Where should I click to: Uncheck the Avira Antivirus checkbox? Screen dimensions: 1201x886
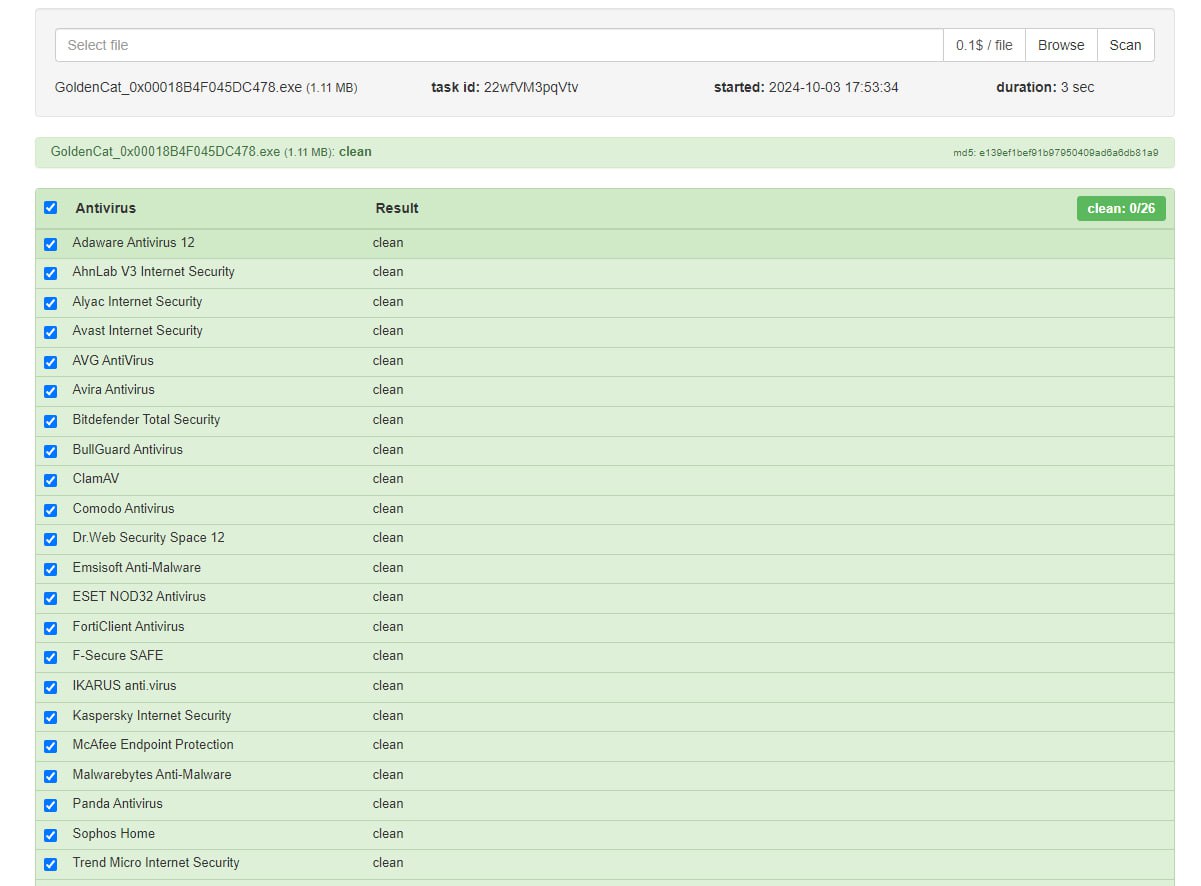click(x=51, y=391)
